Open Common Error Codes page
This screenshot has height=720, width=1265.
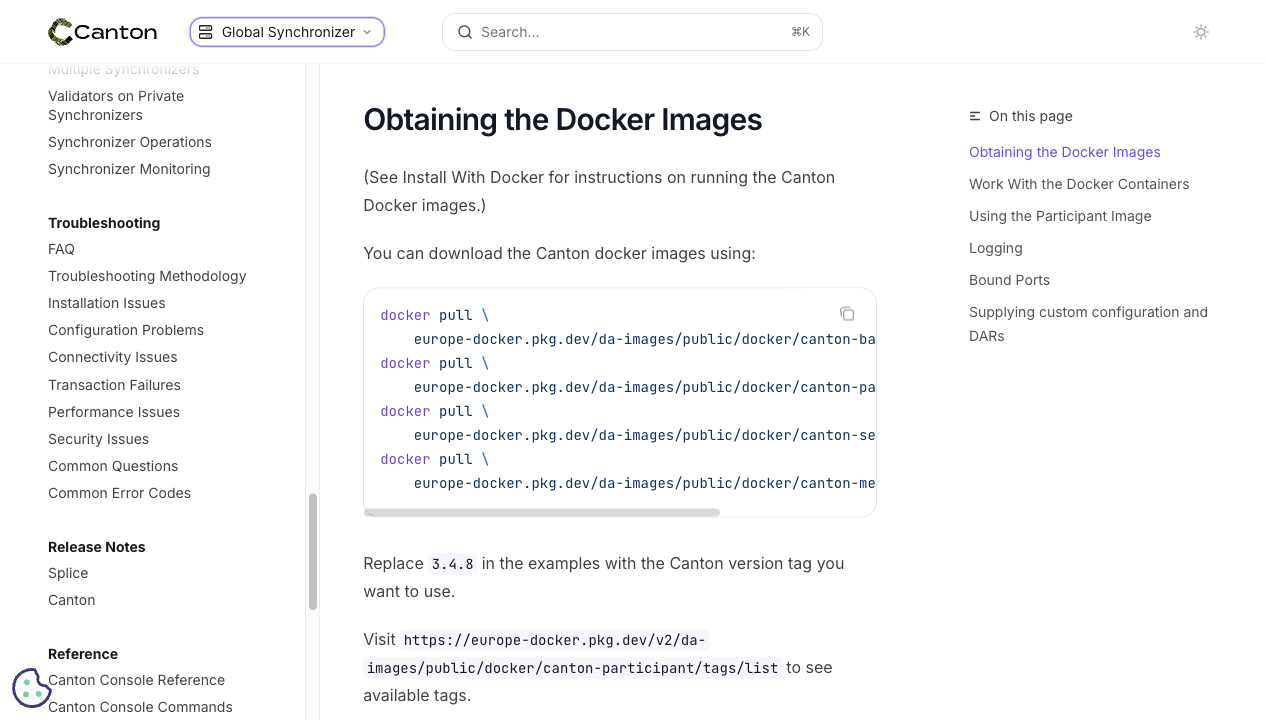[x=119, y=493]
